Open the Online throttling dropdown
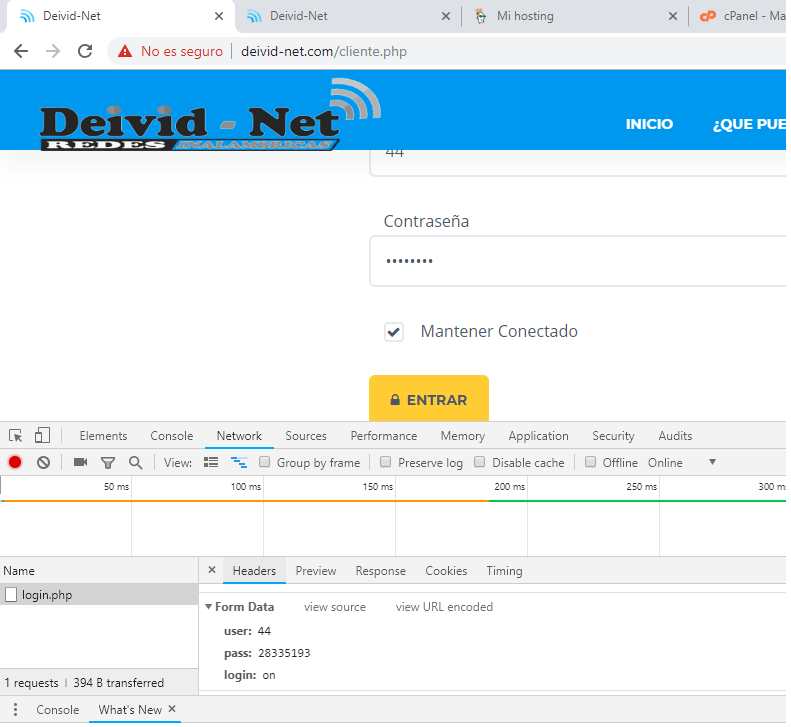 pyautogui.click(x=682, y=463)
